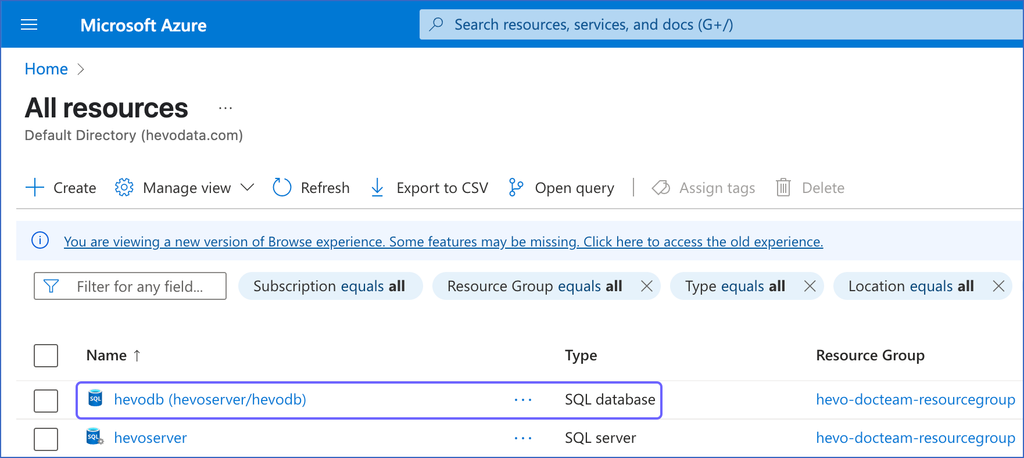This screenshot has width=1024, height=458.
Task: Open the hamburger portal menu
Action: point(29,25)
